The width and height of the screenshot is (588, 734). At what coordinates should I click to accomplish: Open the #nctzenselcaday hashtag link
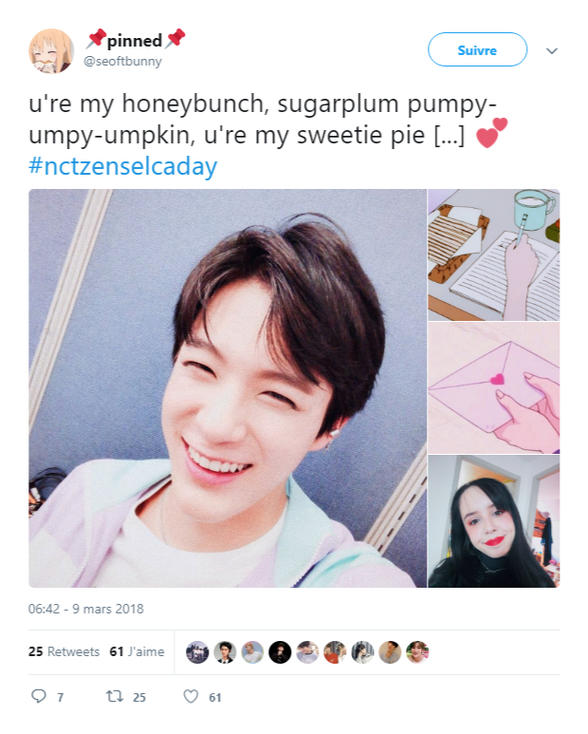coord(123,166)
